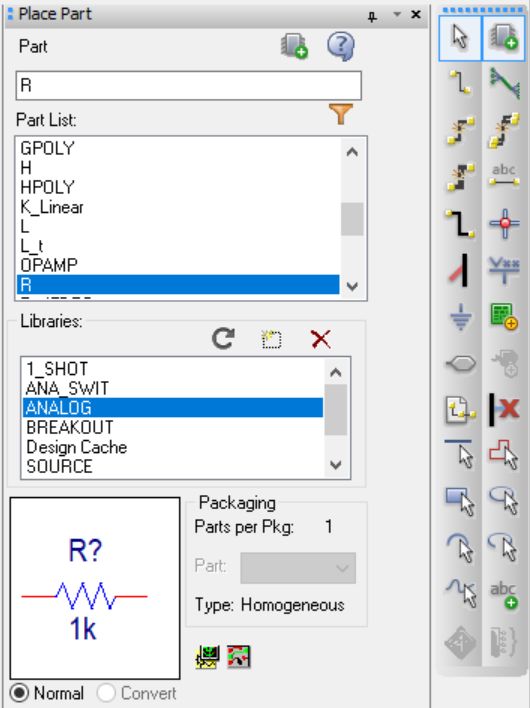The image size is (530, 708).
Task: Select the Place Ellipse tool
Action: coord(504,501)
